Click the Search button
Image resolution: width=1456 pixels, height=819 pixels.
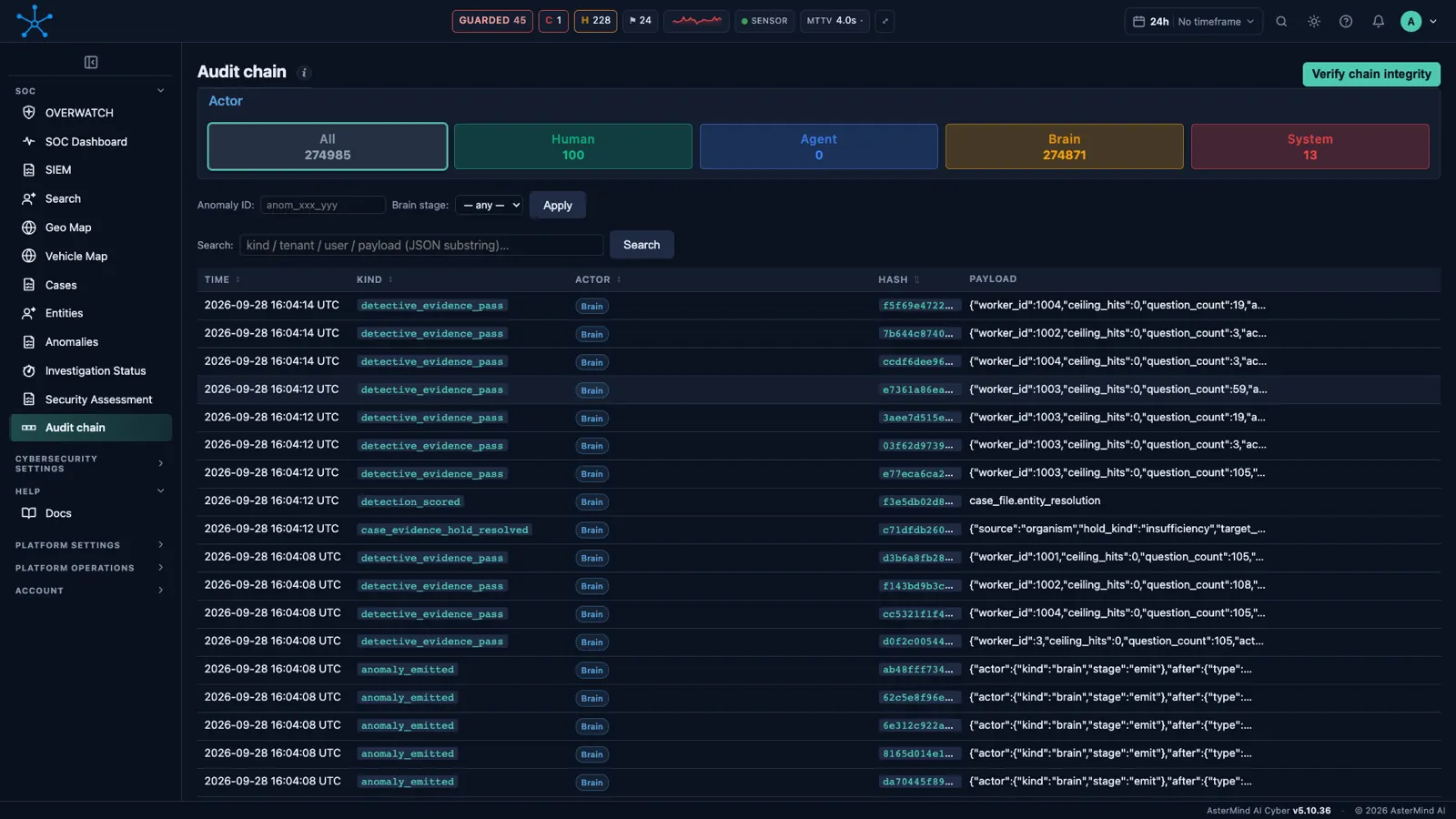tap(642, 245)
